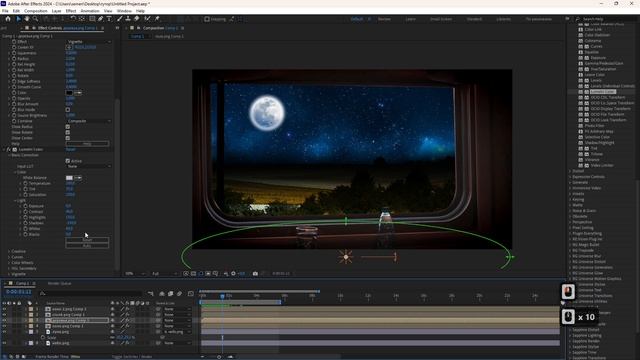Screen dimensions: 640x360
Task: Expand the HSL Secondary section
Action: [x=9, y=269]
